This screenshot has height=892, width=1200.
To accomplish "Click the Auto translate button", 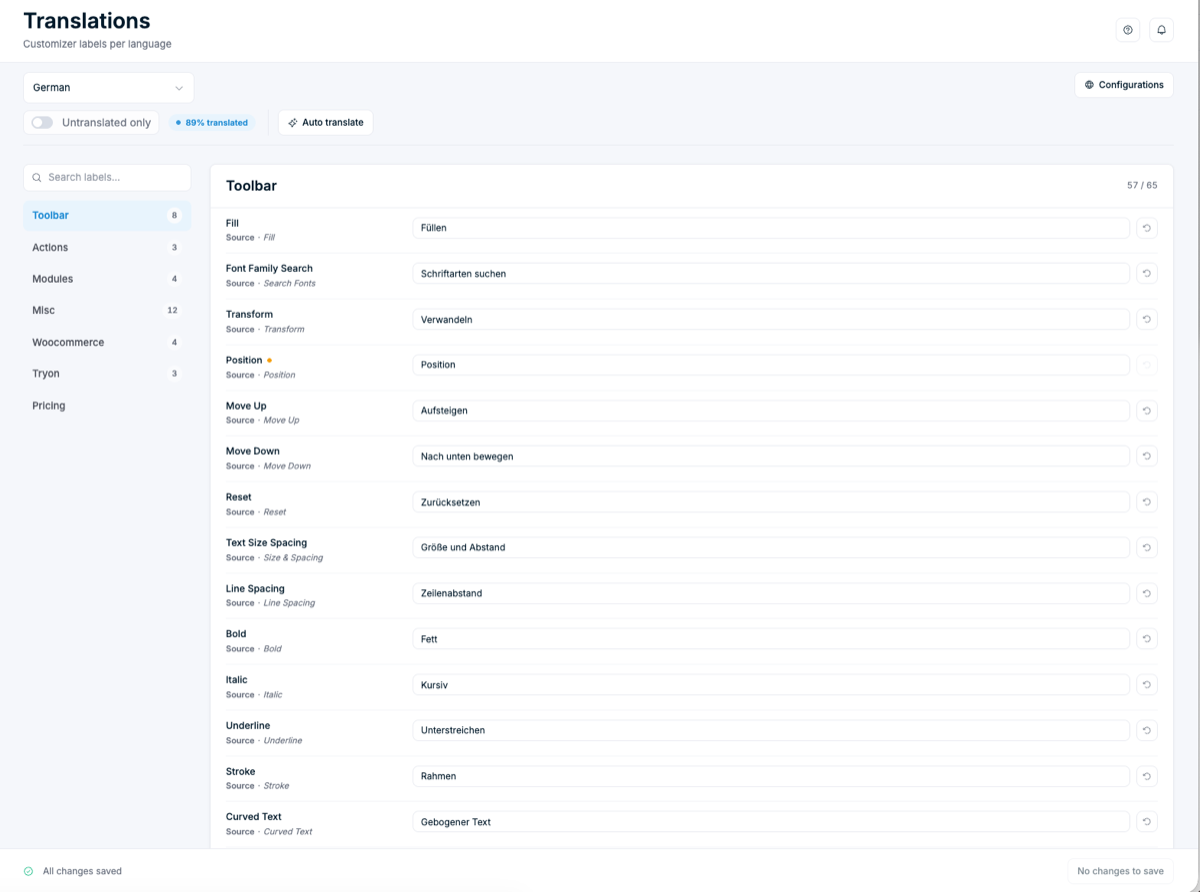I will 326,123.
